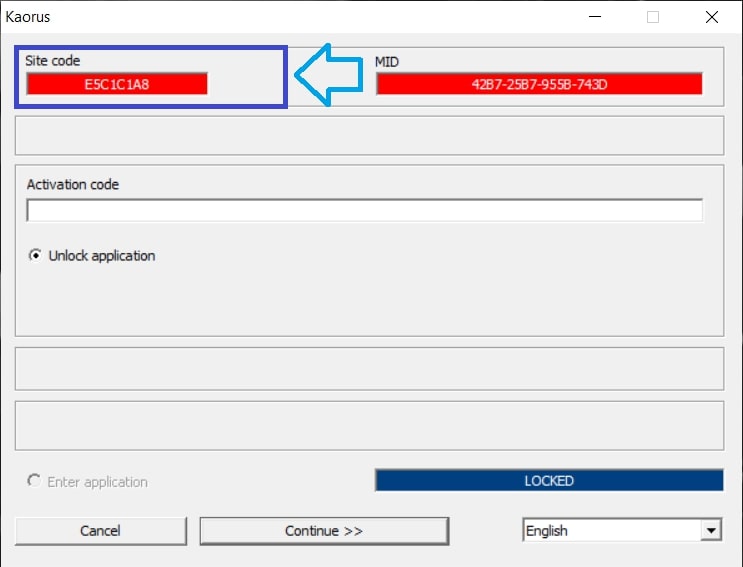Image resolution: width=743 pixels, height=567 pixels.
Task: Click the blue arrow pointing at Site code
Action: point(327,75)
